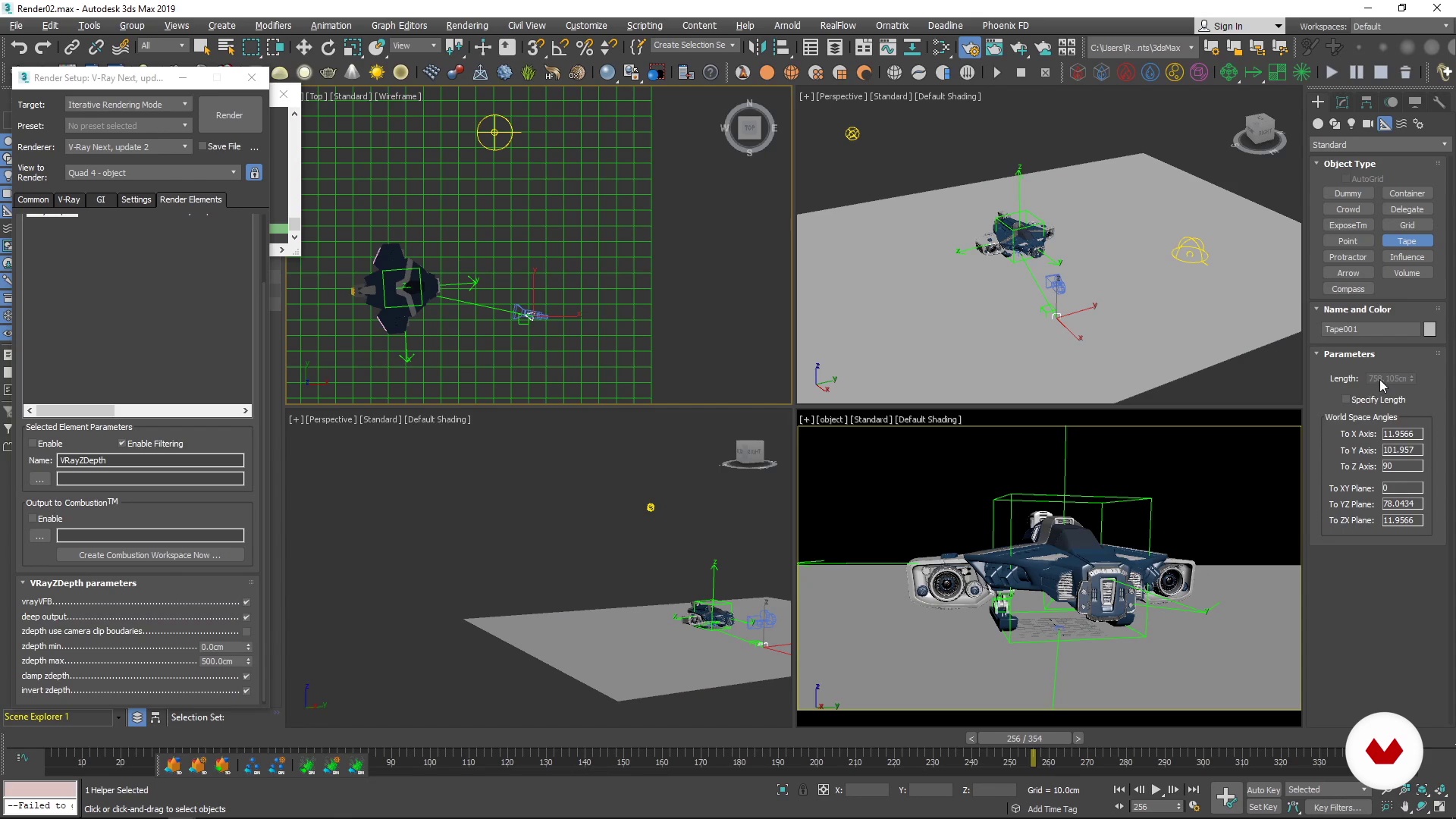Image resolution: width=1456 pixels, height=819 pixels.
Task: Open the Modify panel tab icon
Action: pyautogui.click(x=1341, y=102)
